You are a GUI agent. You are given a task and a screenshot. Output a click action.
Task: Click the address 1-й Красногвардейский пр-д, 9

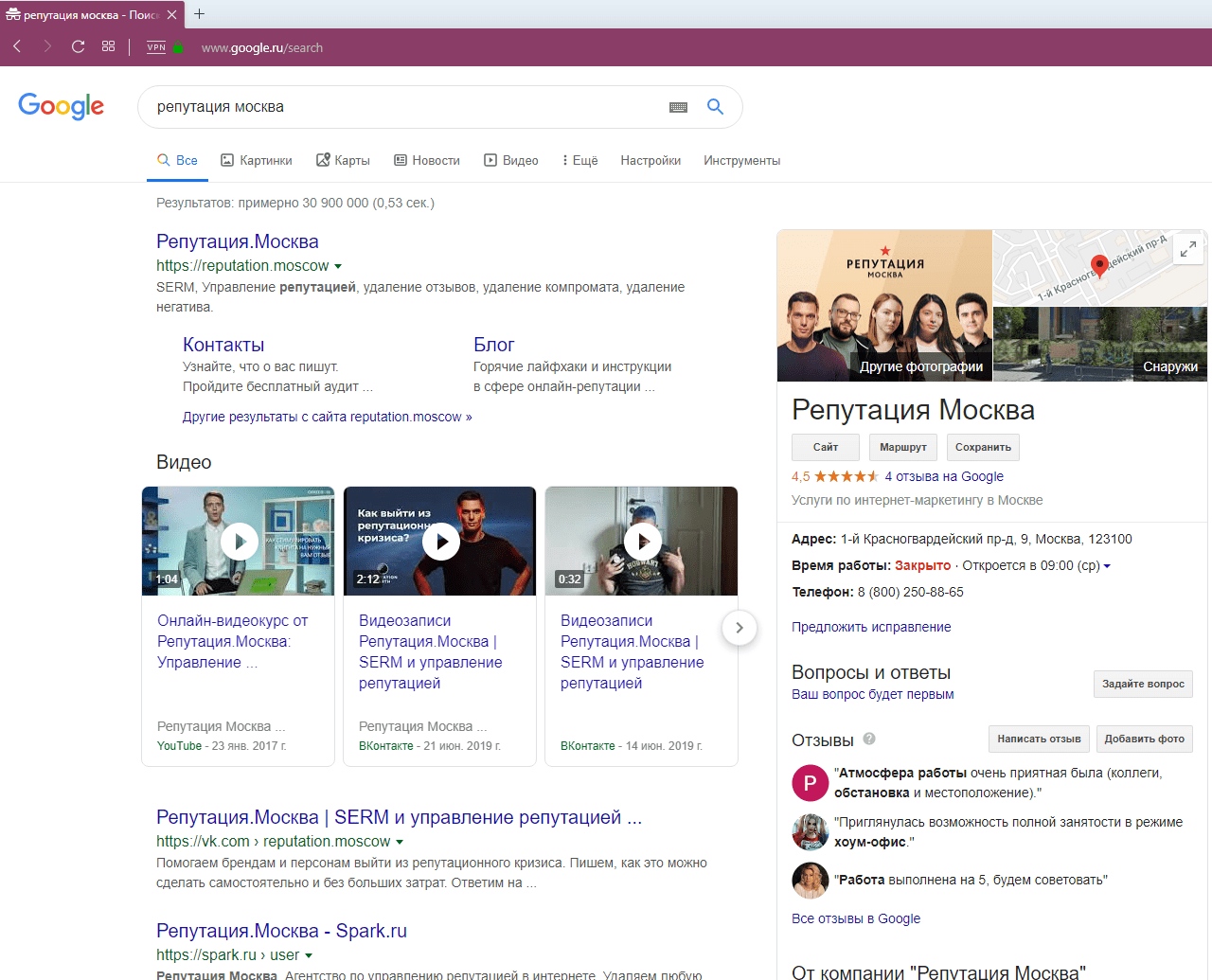(x=987, y=539)
